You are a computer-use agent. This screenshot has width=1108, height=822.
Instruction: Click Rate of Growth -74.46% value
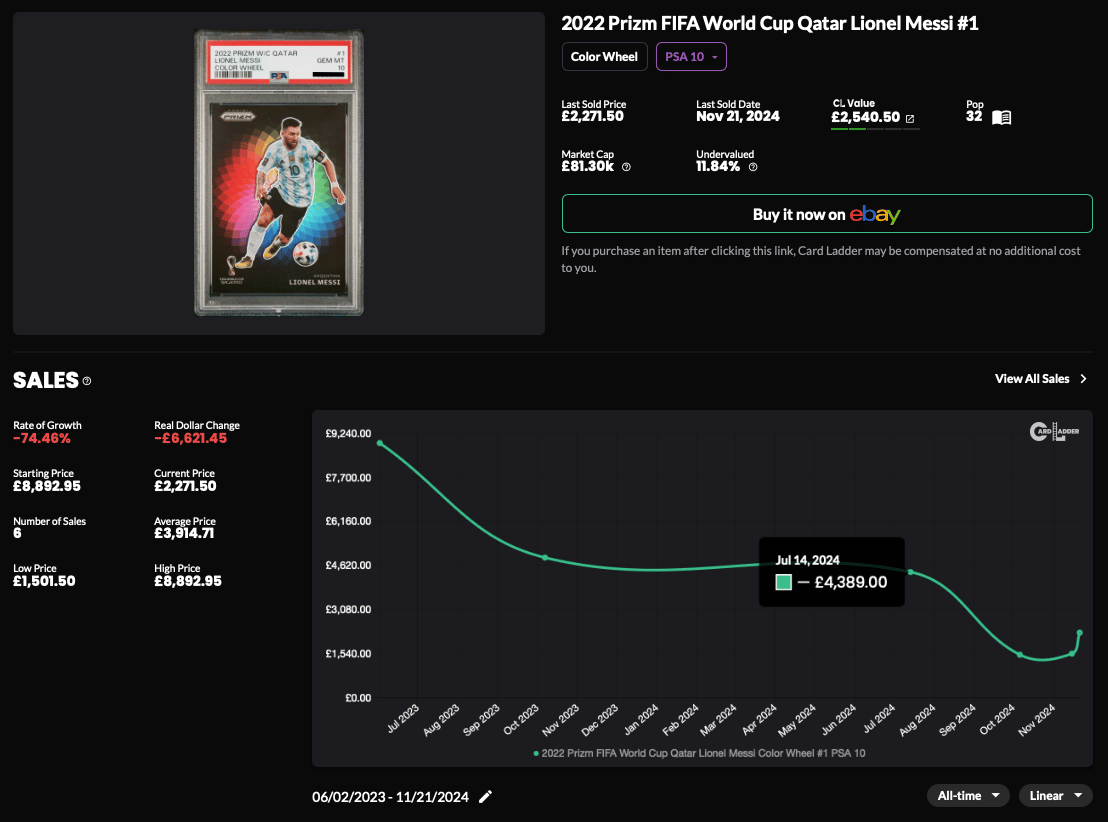pyautogui.click(x=42, y=438)
